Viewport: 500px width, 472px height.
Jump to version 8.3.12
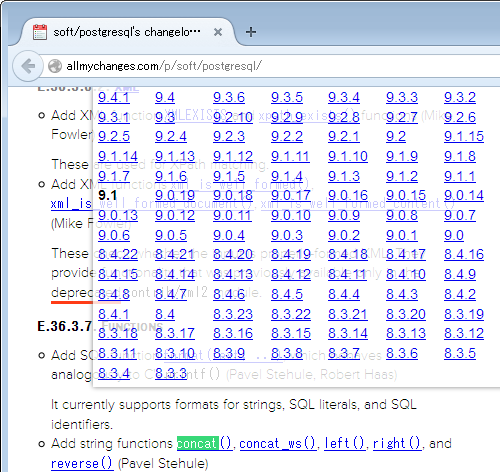click(x=464, y=333)
